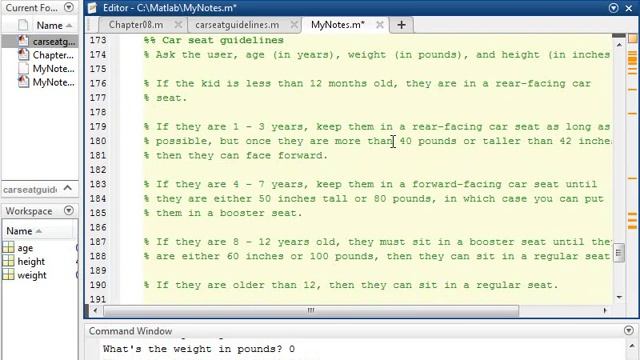Click the Chapter... file's script icon

pos(23,54)
